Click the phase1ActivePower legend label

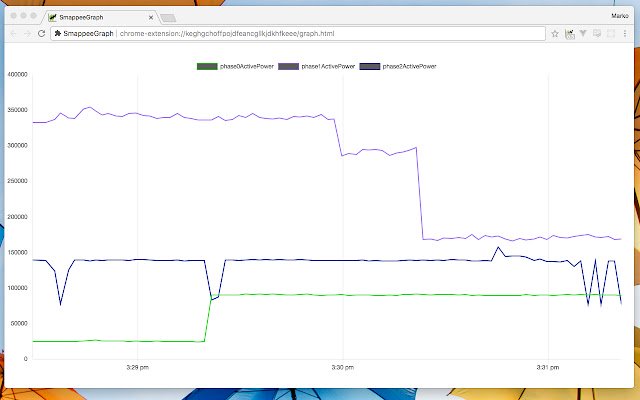[328, 67]
